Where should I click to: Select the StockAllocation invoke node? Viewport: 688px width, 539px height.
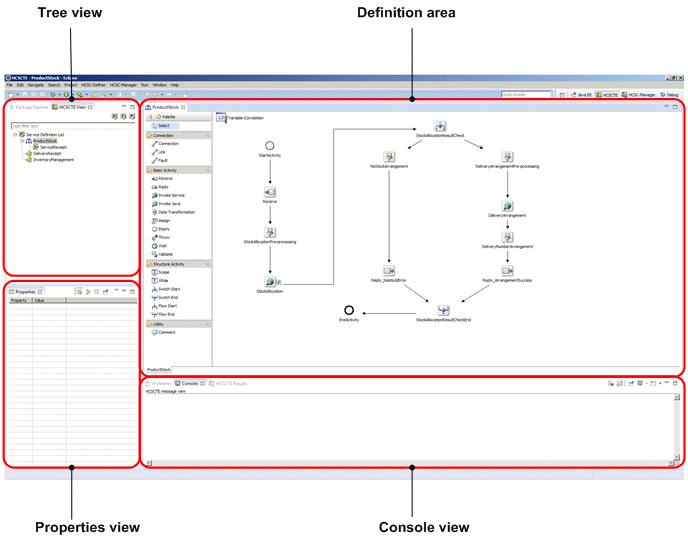pyautogui.click(x=269, y=281)
